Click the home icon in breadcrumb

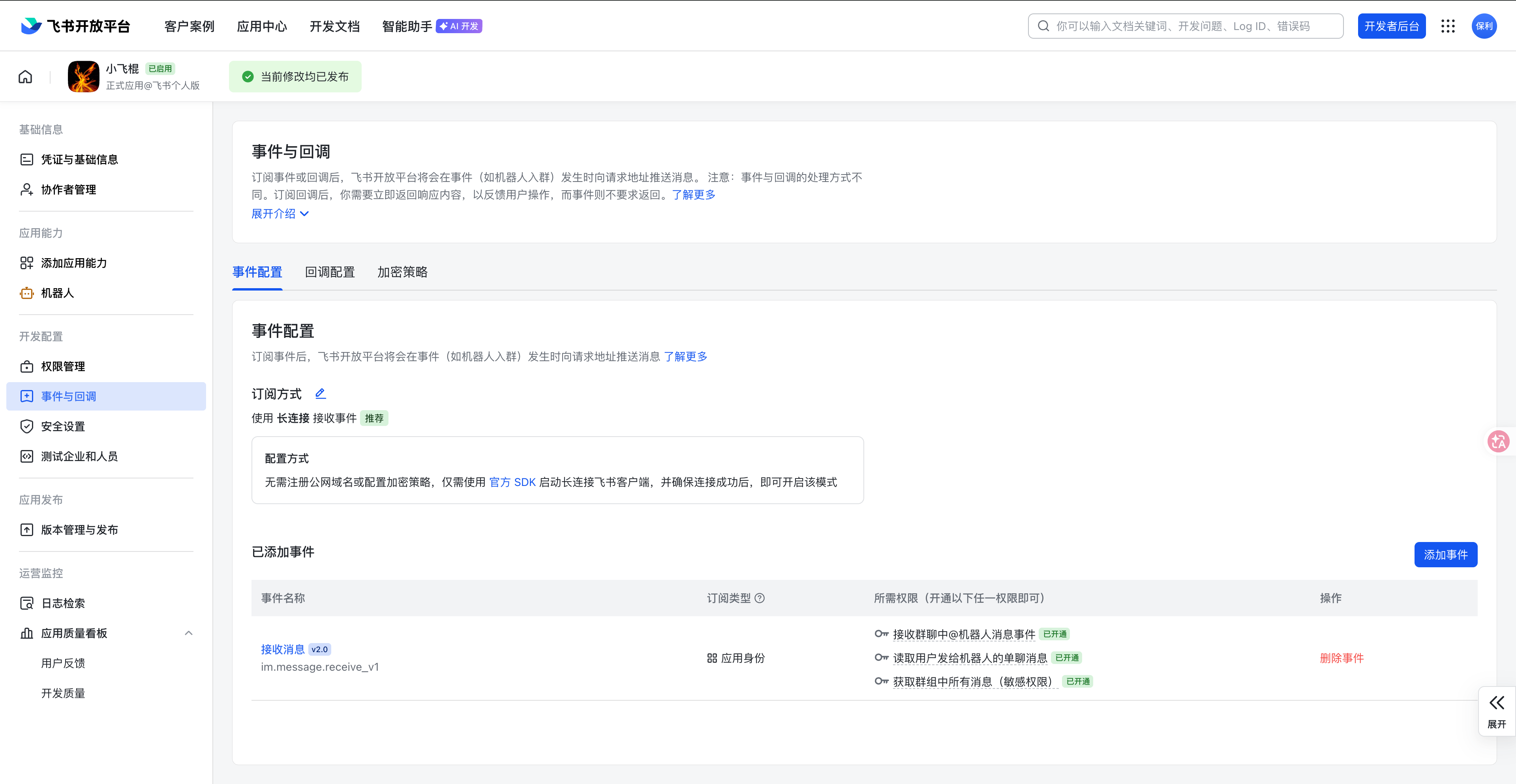(25, 77)
